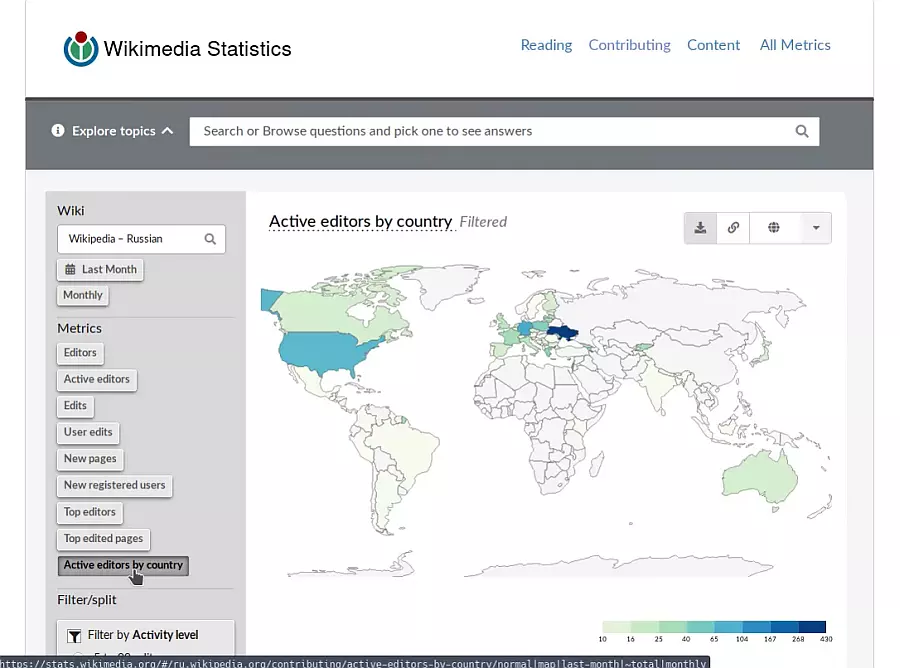Open the Reading menu

pos(546,45)
